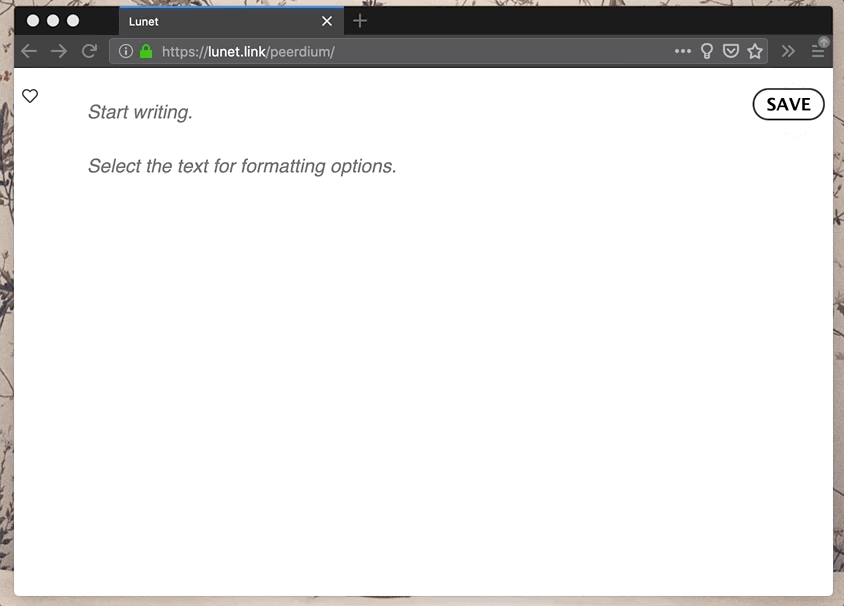Expand the toolbar overflow chevron

point(788,51)
